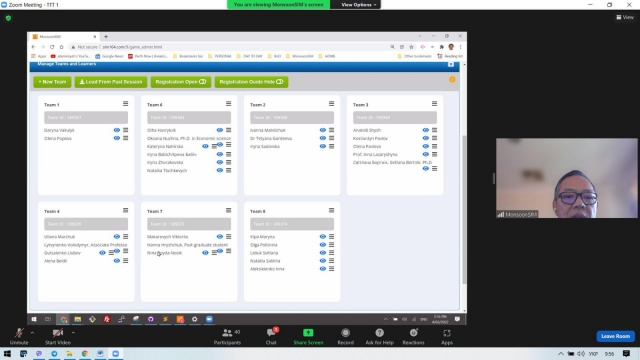Click the Share Screen icon
This screenshot has width=640, height=360.
tap(308, 333)
